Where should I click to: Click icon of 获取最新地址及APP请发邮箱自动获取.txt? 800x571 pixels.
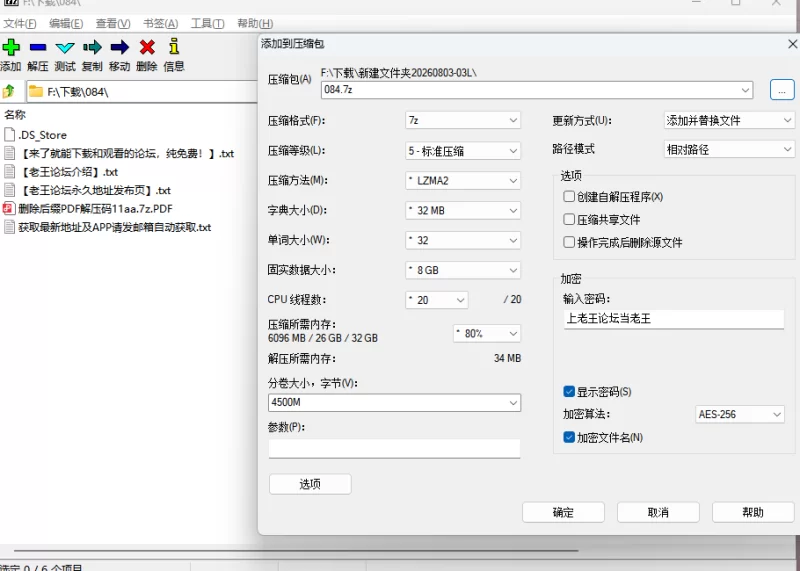pos(9,227)
